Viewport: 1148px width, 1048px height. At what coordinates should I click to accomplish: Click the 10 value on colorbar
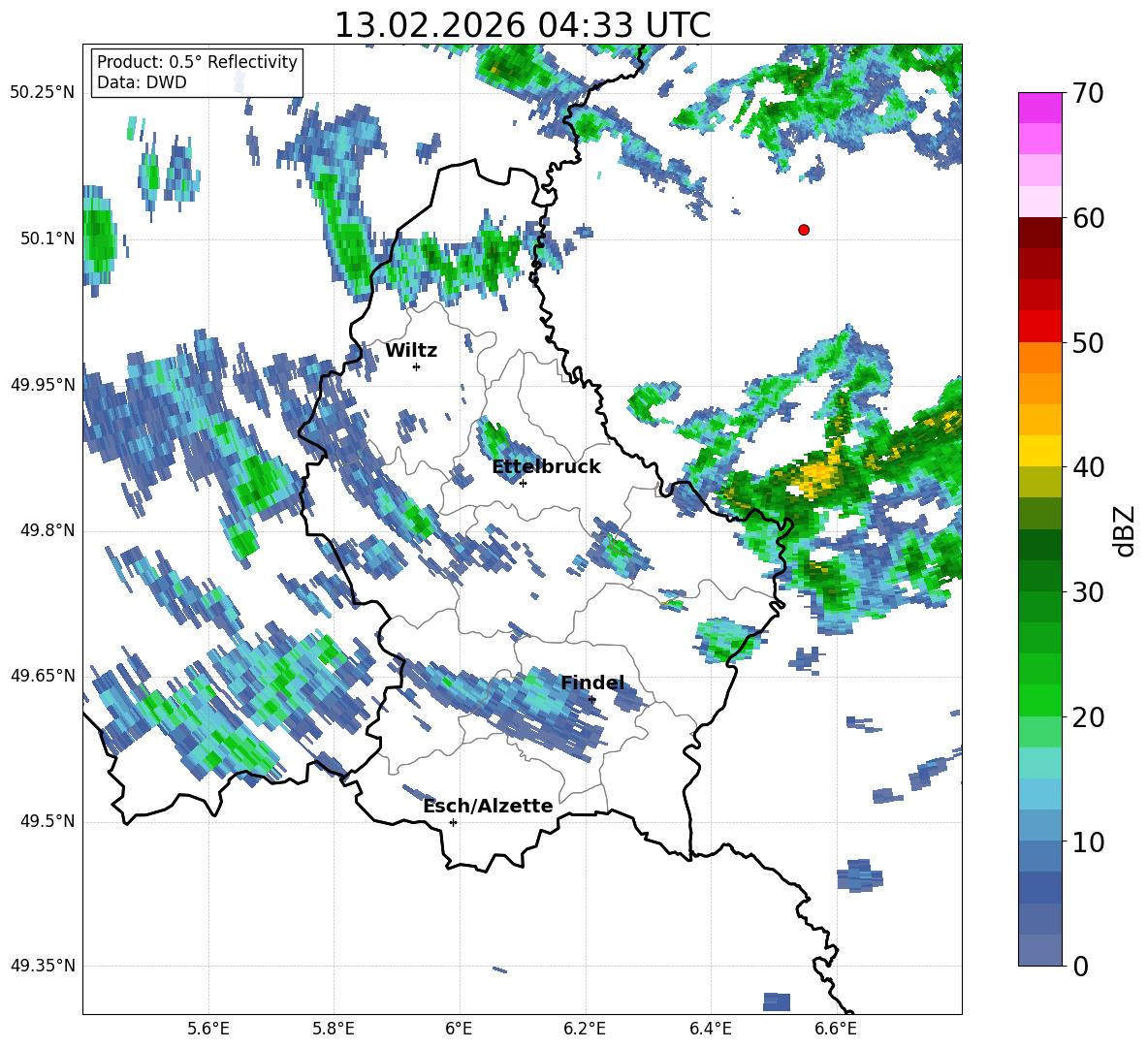[x=1088, y=842]
